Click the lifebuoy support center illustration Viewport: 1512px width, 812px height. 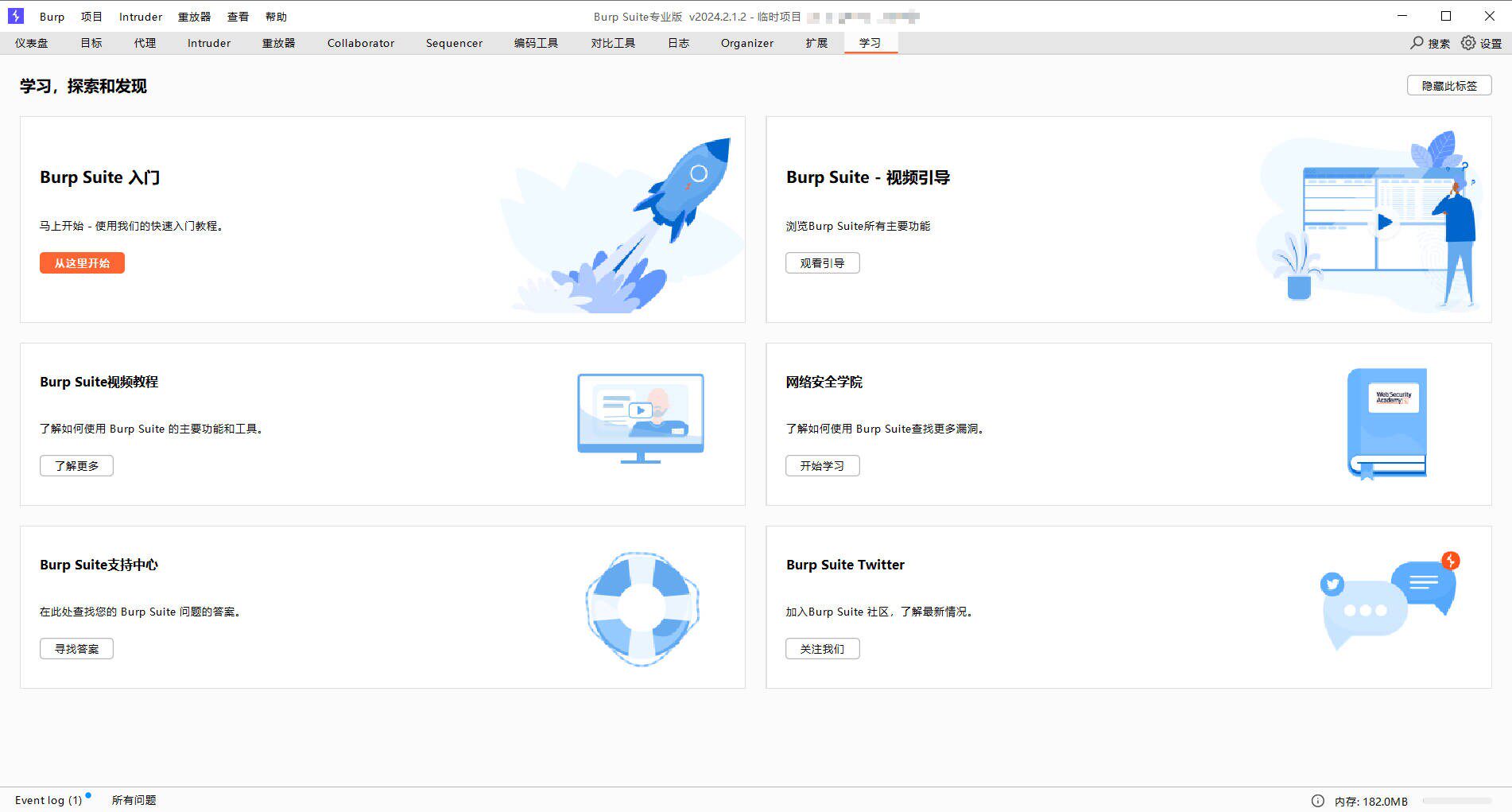(642, 608)
